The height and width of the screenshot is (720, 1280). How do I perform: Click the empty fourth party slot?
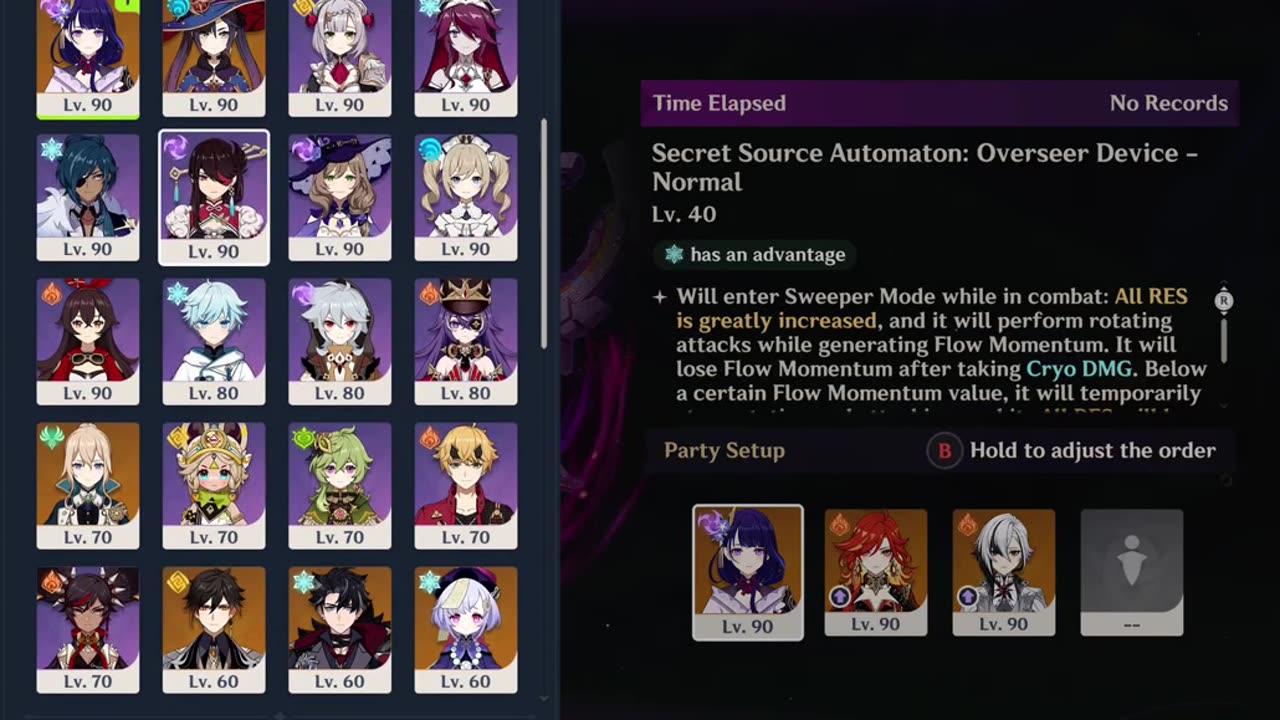1132,573
